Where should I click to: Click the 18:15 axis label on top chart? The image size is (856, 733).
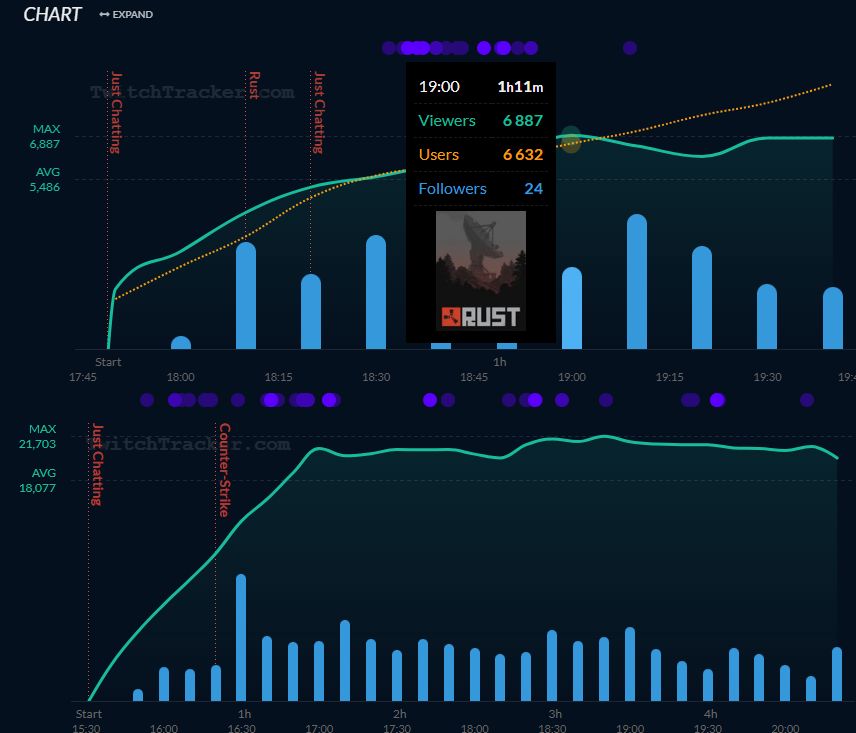[x=278, y=377]
